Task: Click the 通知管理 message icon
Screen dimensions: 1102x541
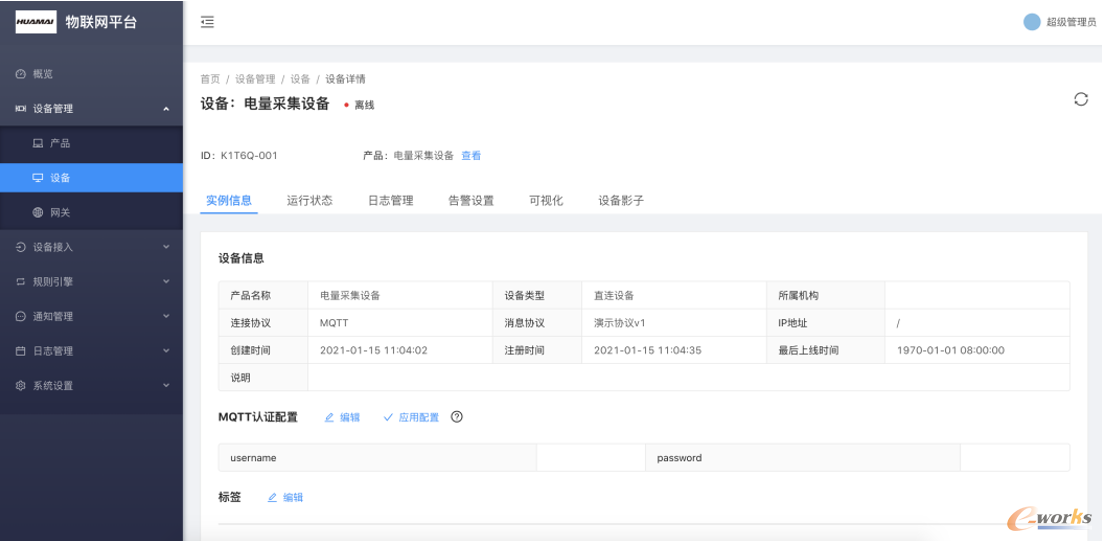Action: [x=21, y=317]
